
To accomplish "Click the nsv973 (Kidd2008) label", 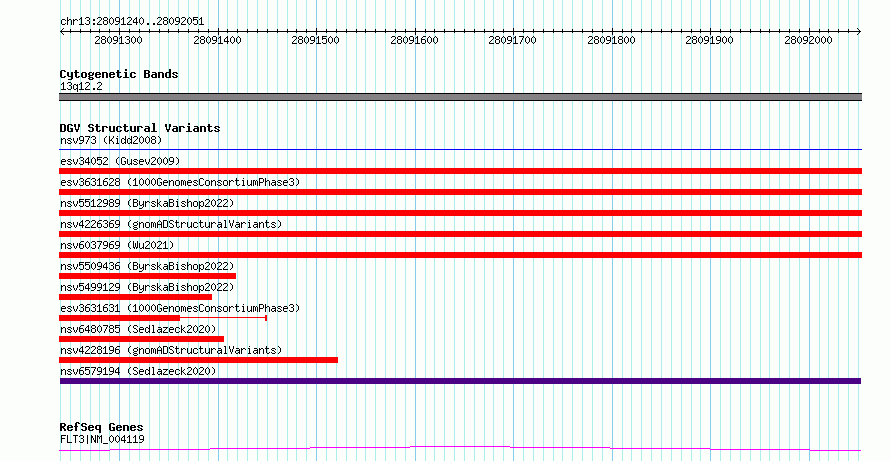I will click(111, 140).
